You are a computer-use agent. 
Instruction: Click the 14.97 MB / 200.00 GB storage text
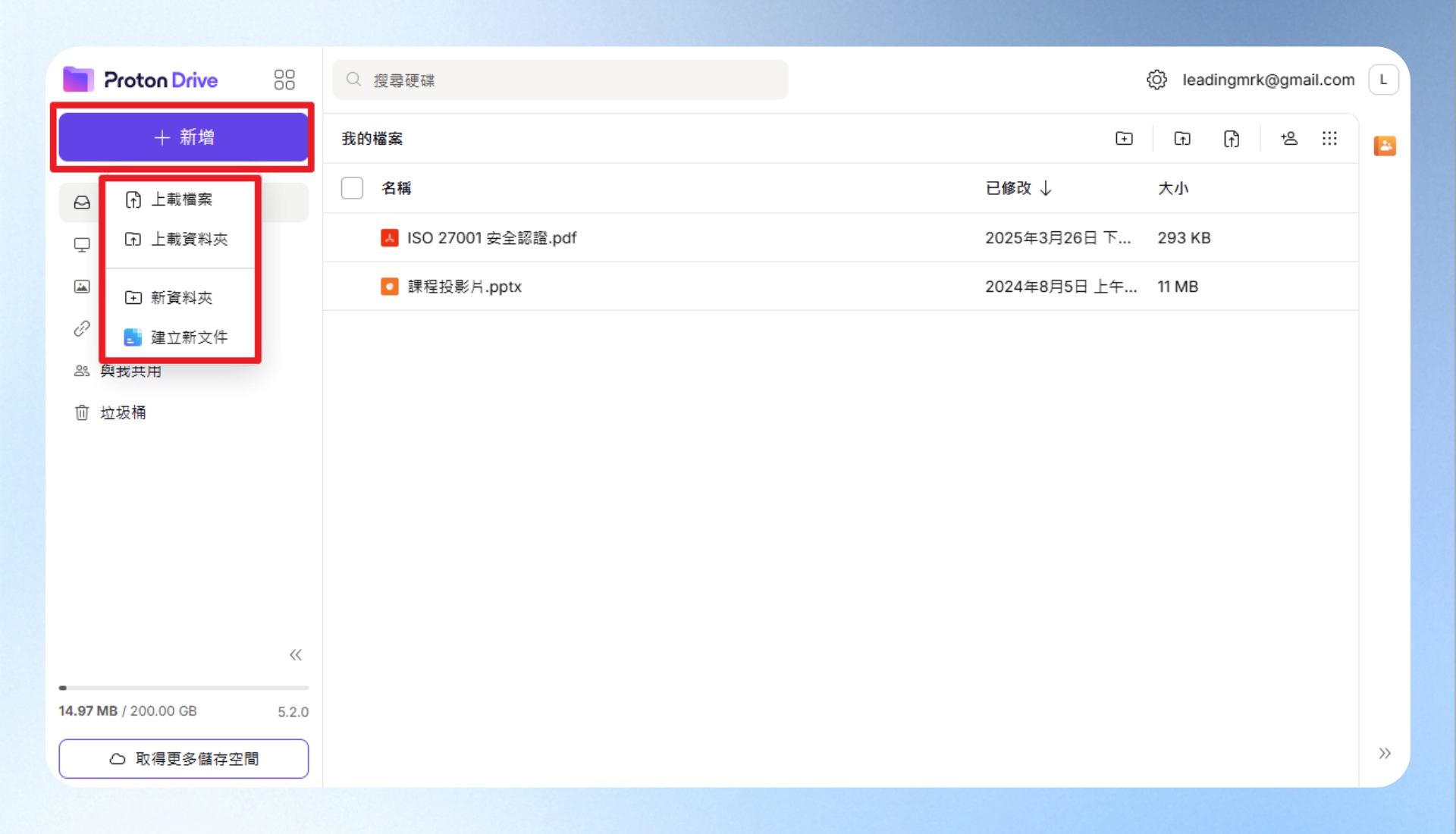[127, 711]
